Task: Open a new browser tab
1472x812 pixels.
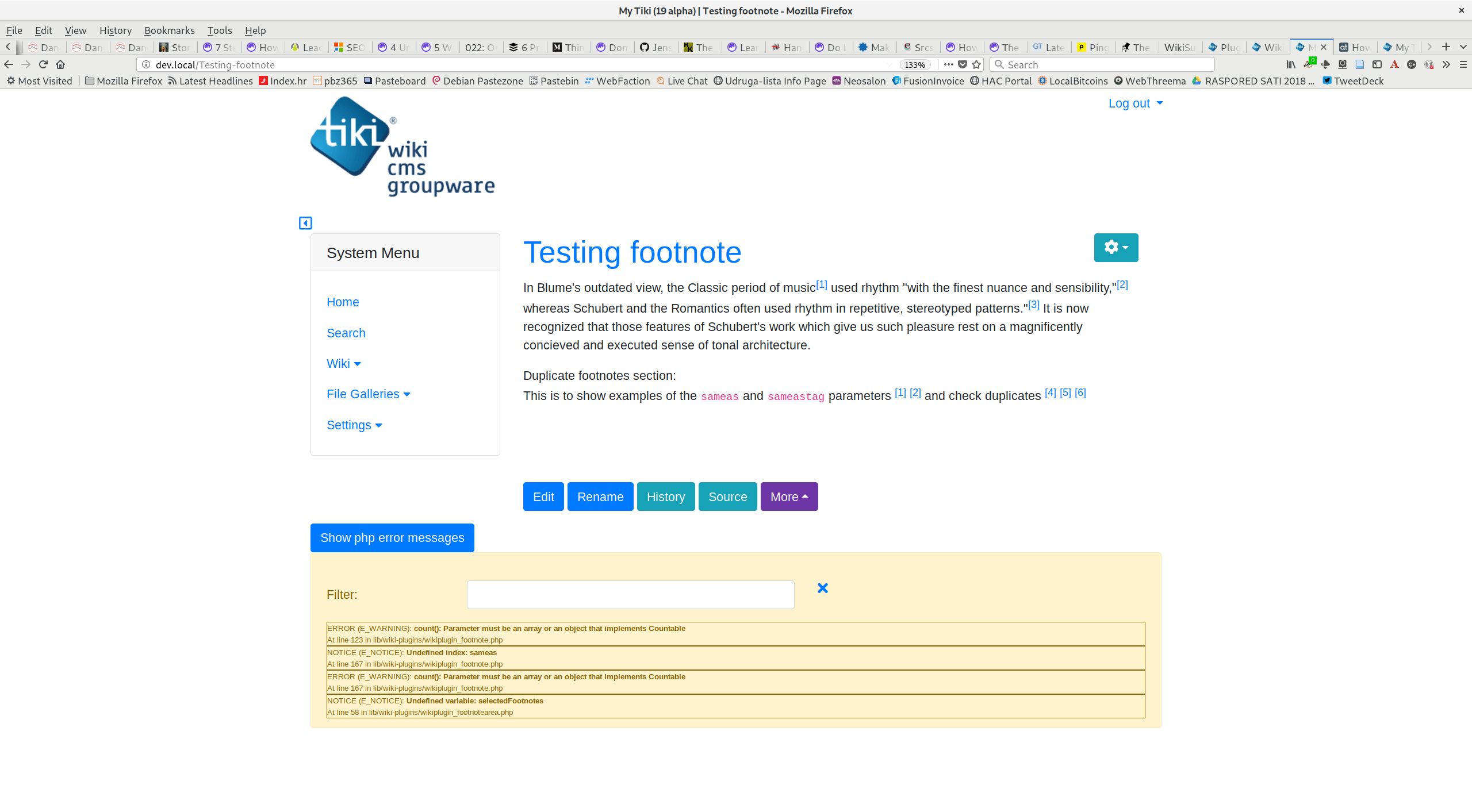Action: point(1446,47)
